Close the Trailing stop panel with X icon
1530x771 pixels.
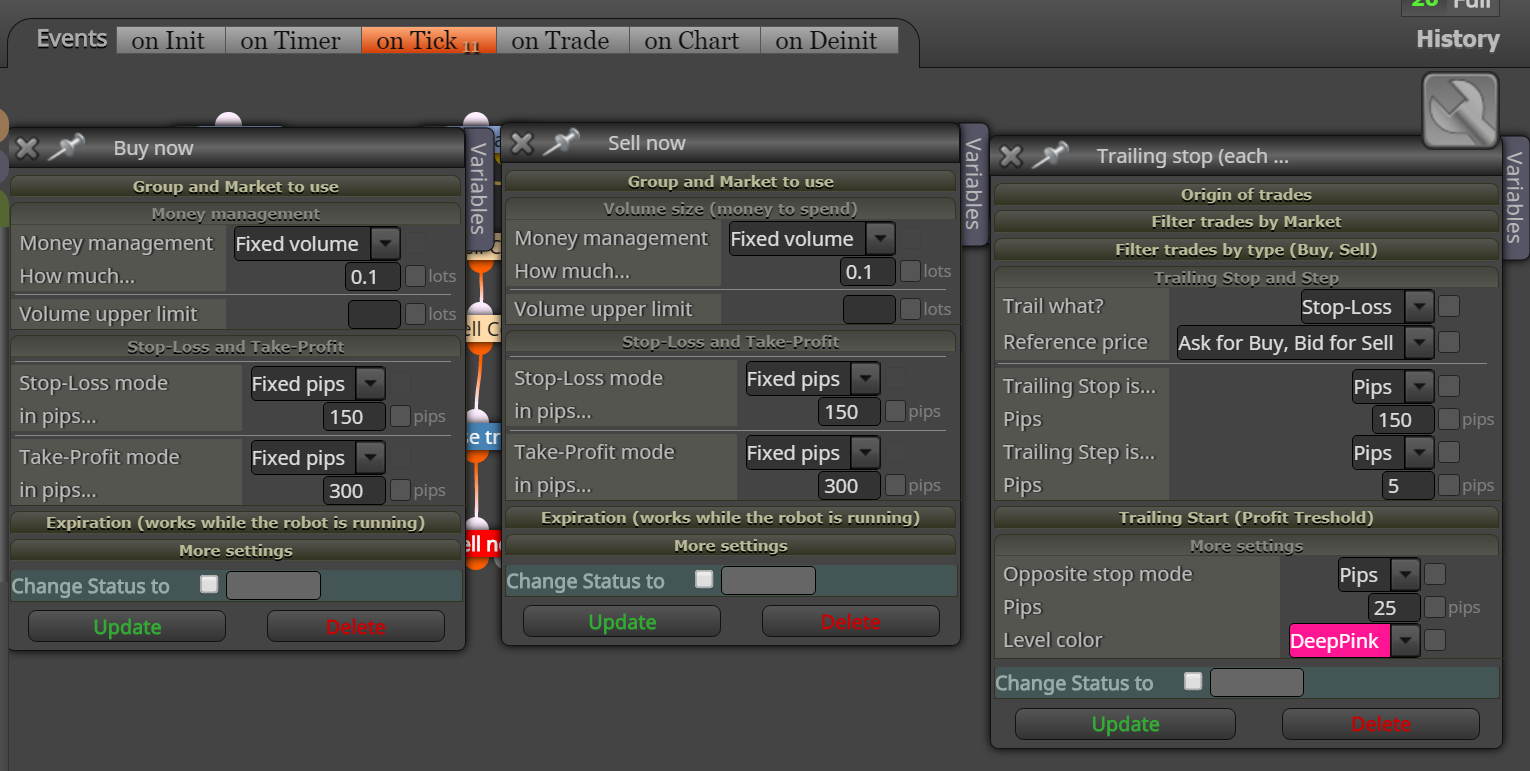point(1011,156)
